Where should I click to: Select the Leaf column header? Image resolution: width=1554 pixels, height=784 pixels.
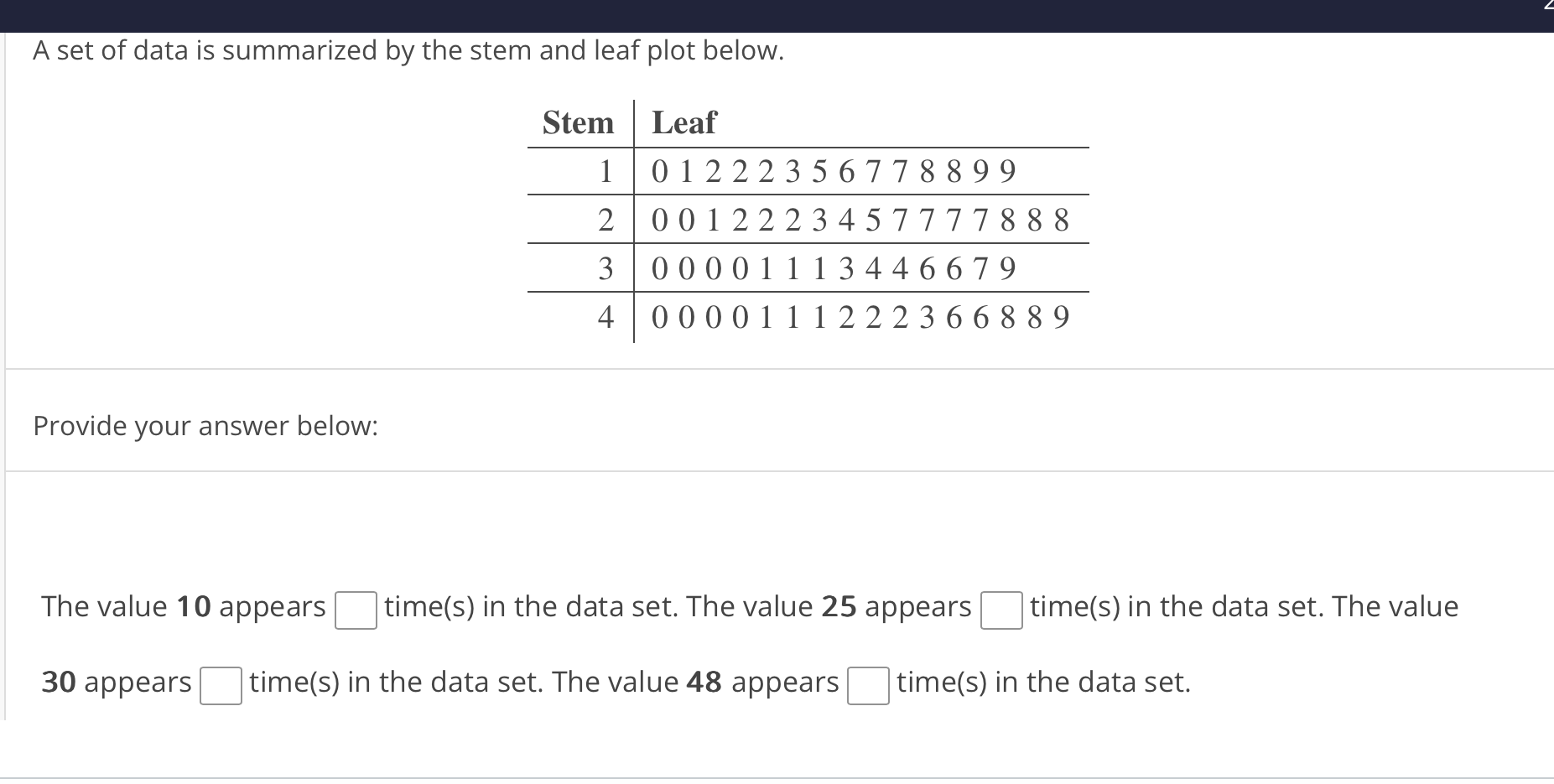683,123
